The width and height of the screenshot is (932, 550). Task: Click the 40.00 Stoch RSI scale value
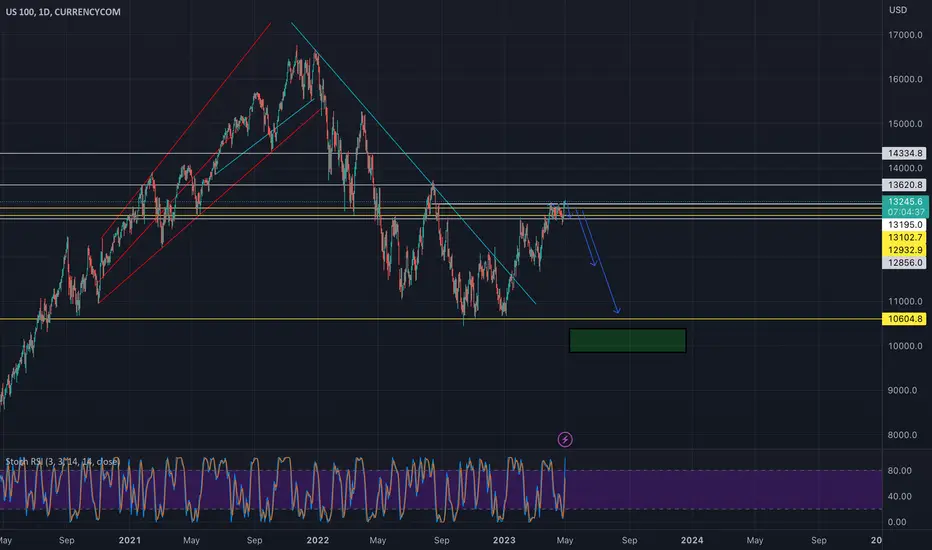[x=899, y=496]
